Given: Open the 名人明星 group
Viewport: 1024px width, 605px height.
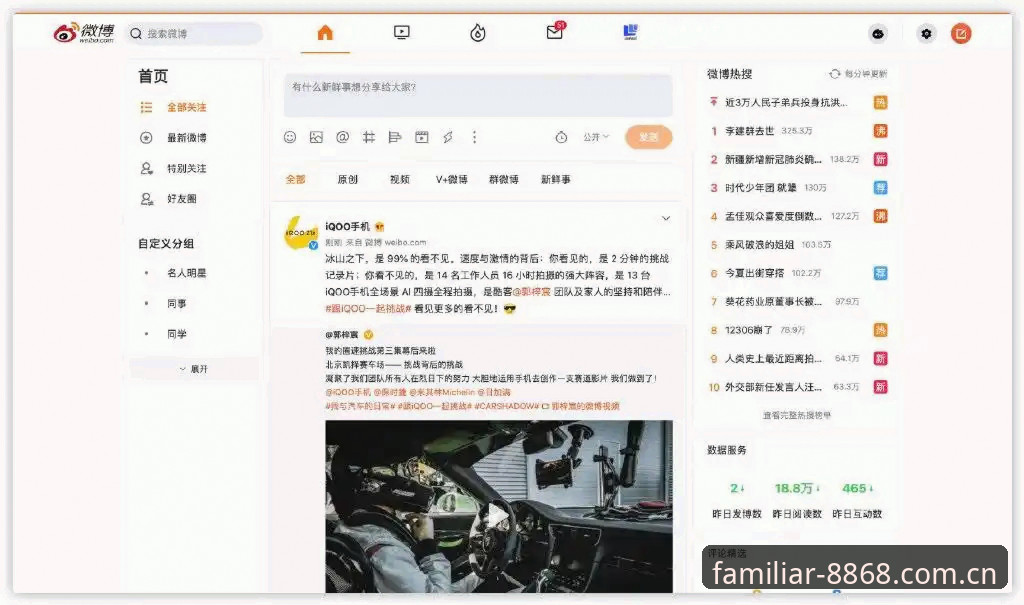Looking at the screenshot, I should 187,273.
